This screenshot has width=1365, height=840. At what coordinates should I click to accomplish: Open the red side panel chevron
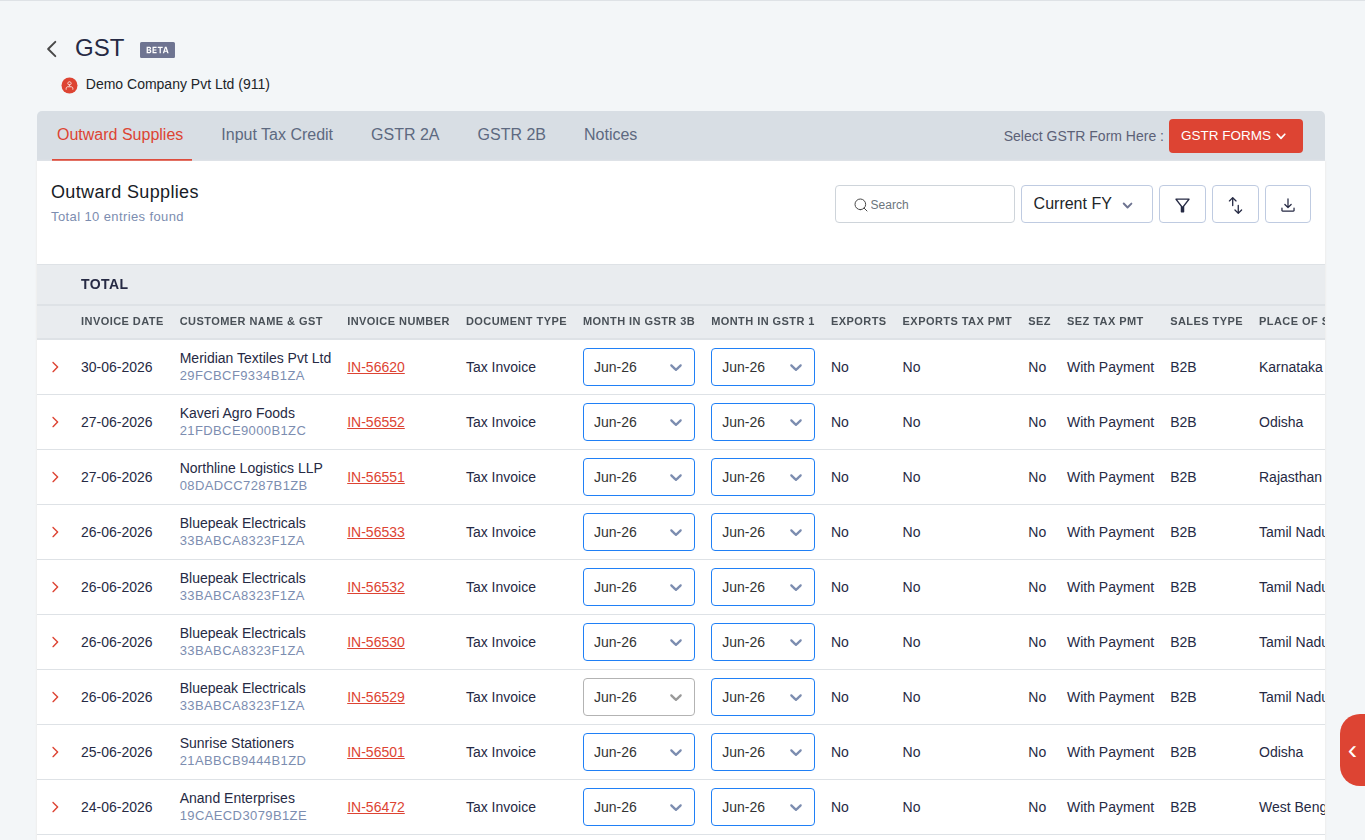[1352, 750]
